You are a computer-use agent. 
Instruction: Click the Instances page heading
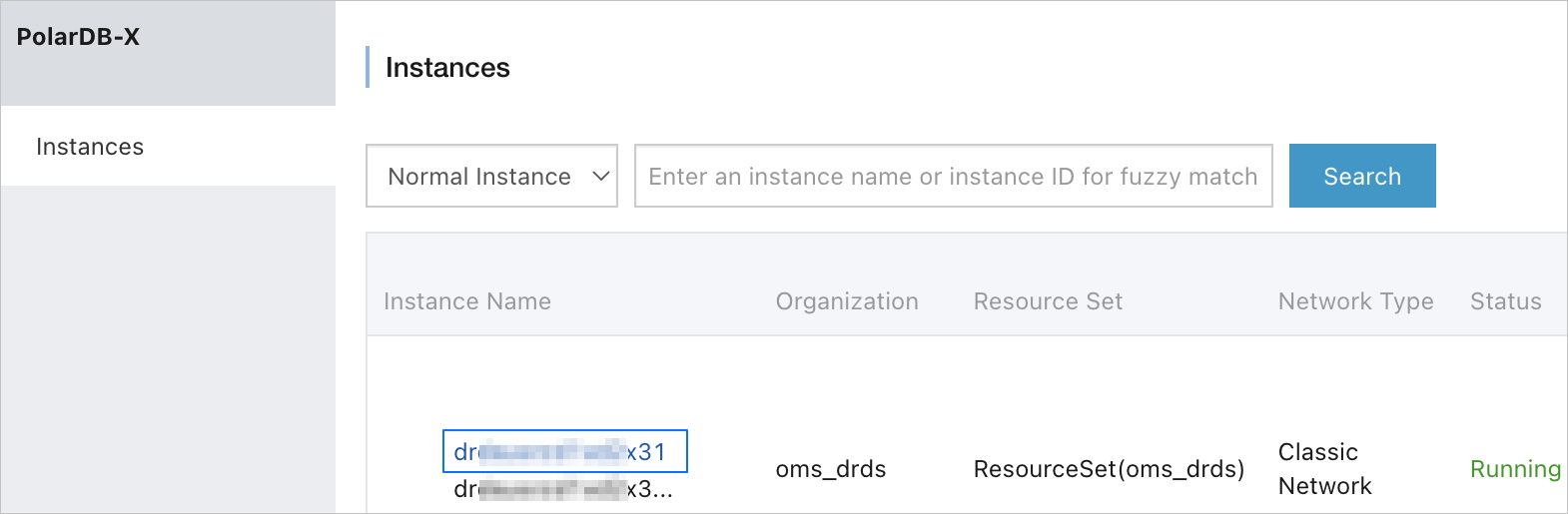click(447, 68)
